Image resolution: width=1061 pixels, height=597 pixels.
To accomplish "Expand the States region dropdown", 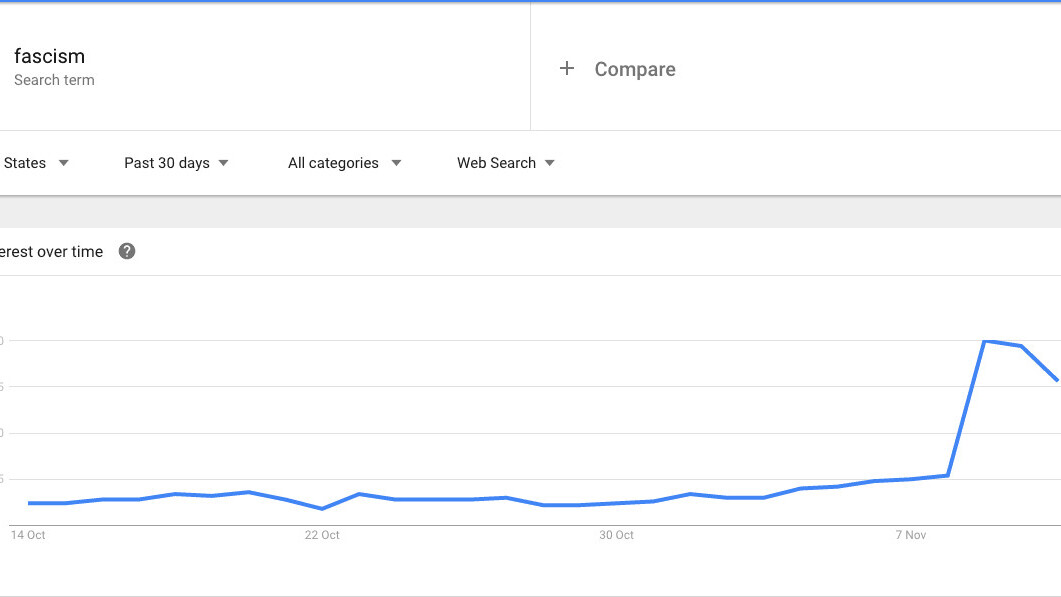I will point(36,163).
